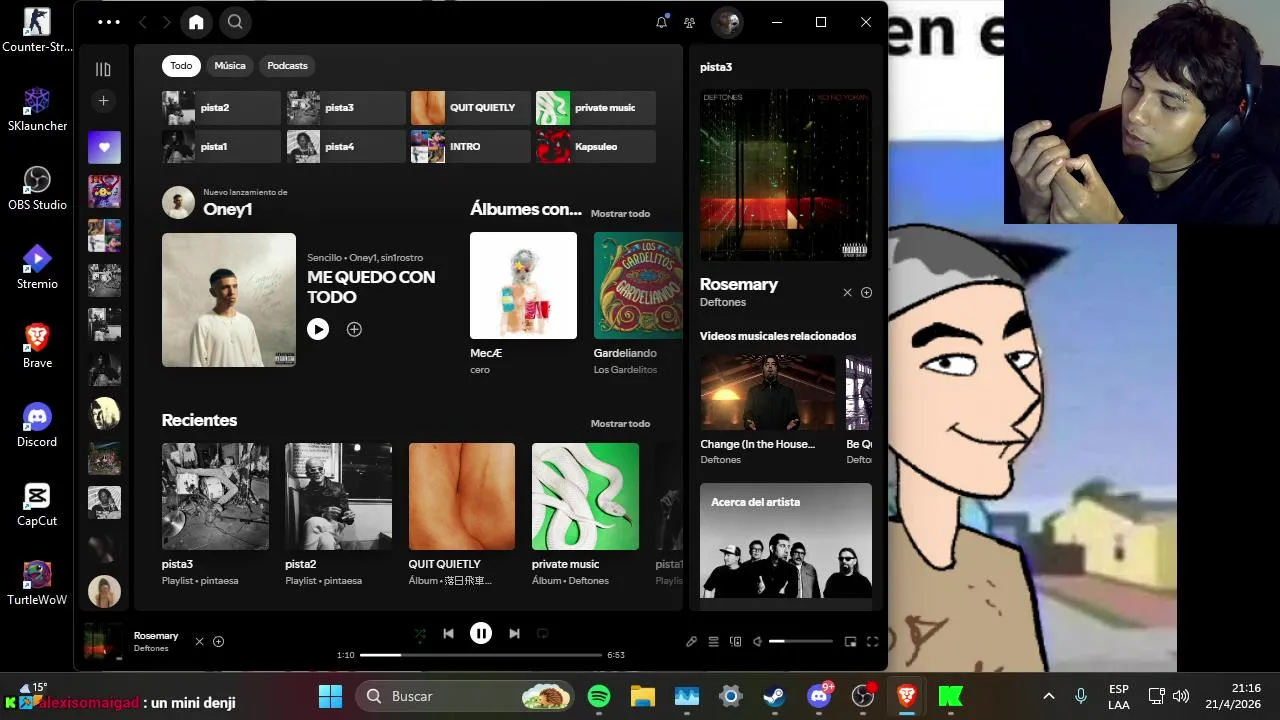Click the taskbar Buscar search box
Viewport: 1280px width, 720px height.
[x=466, y=696]
